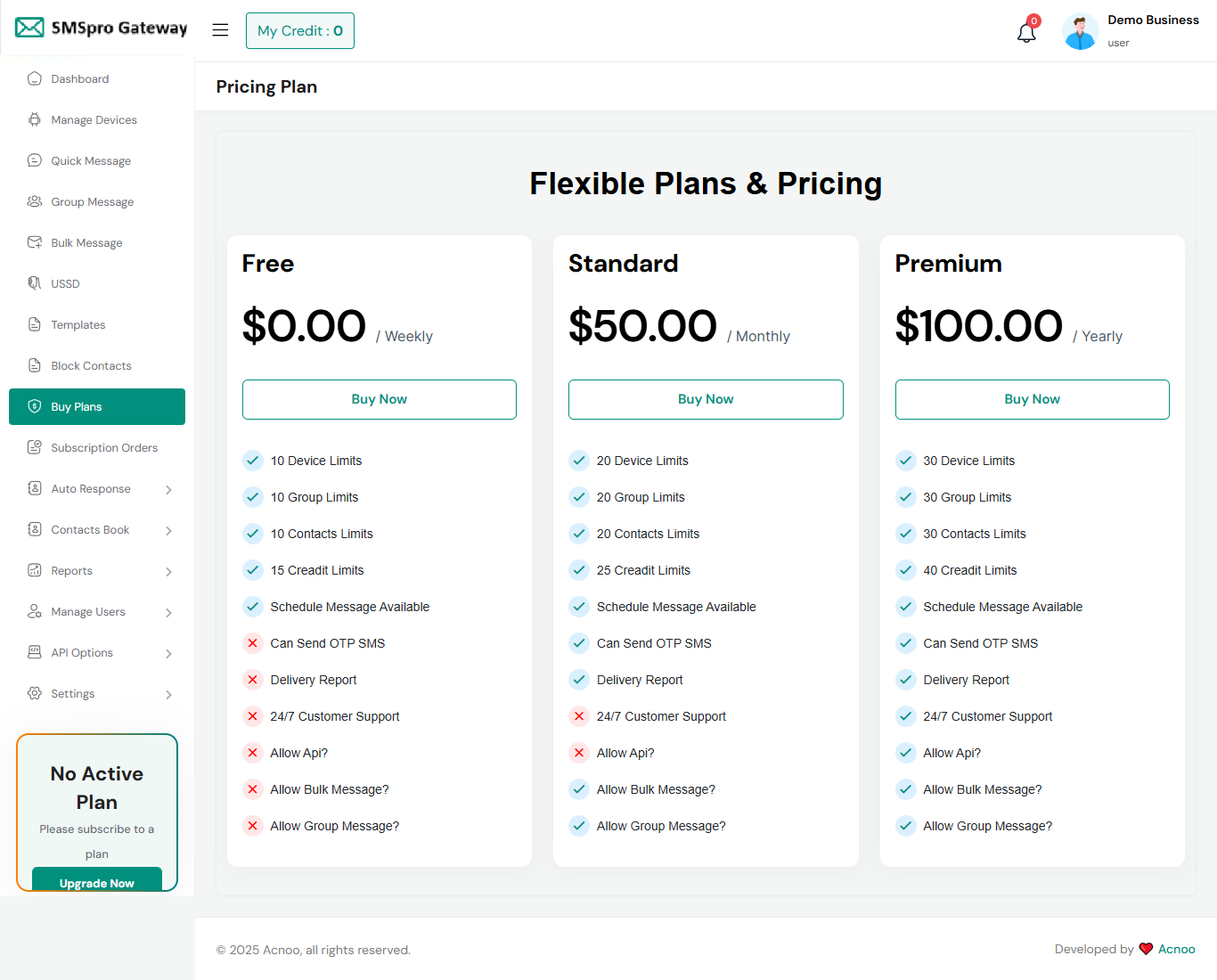Click the Demo Business user avatar
Image resolution: width=1217 pixels, height=980 pixels.
pos(1080,32)
